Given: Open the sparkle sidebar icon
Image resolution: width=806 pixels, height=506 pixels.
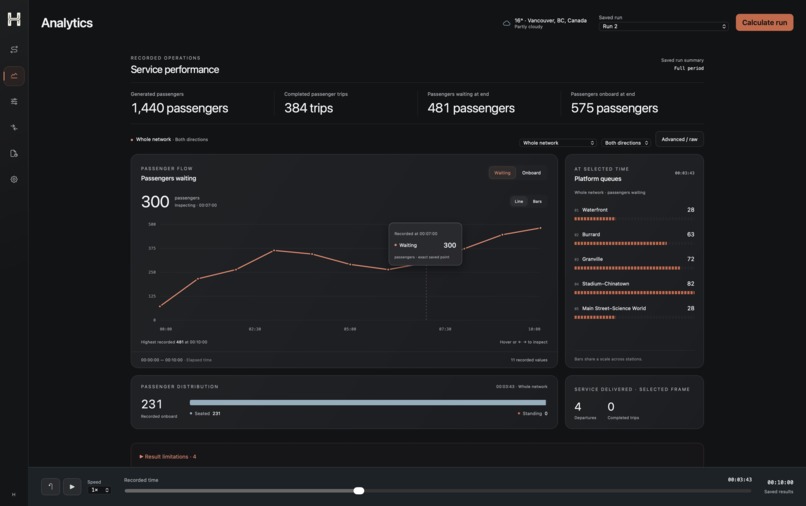Looking at the screenshot, I should point(14,128).
